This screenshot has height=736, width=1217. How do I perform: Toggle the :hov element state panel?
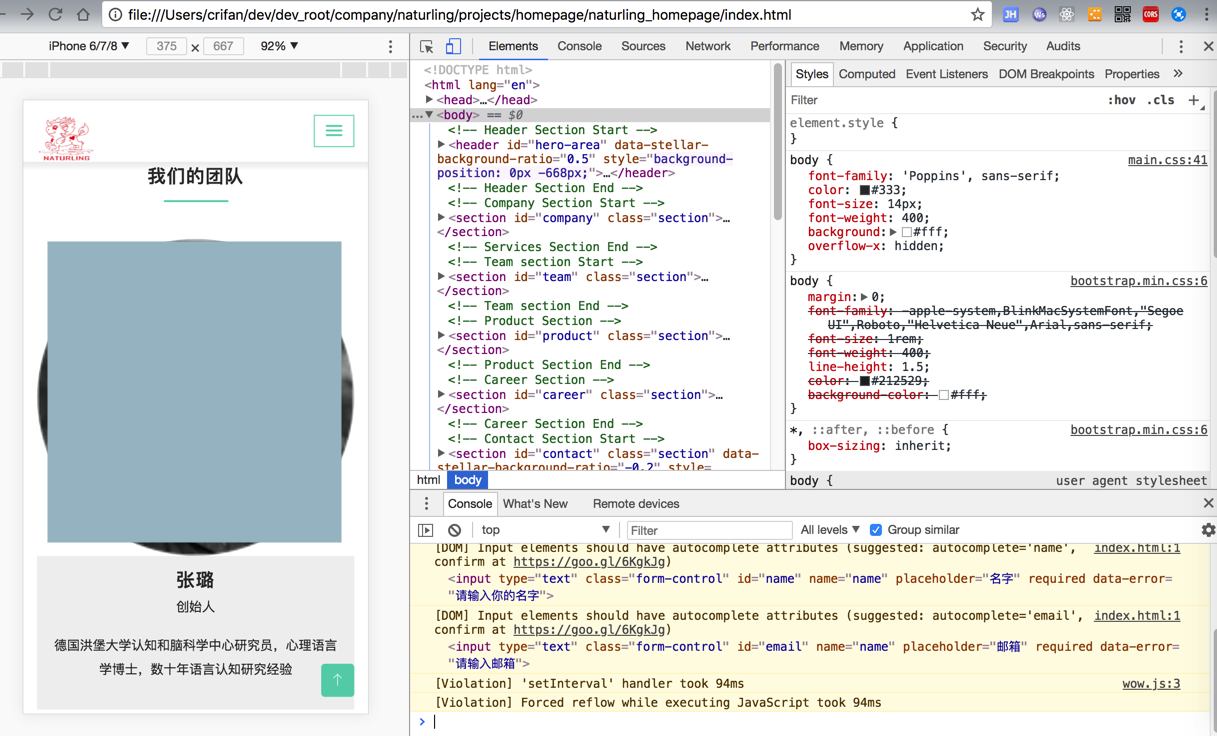1121,100
